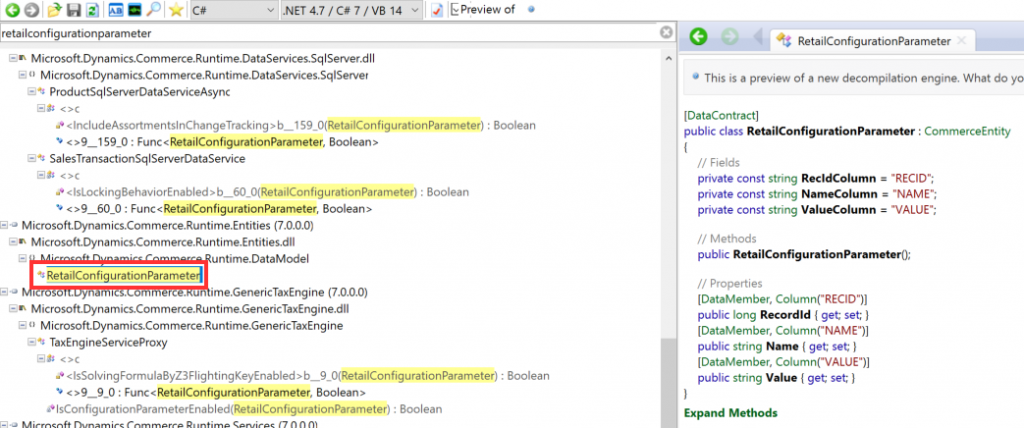Image resolution: width=1024 pixels, height=428 pixels.
Task: Open the C# language dropdown
Action: point(234,10)
